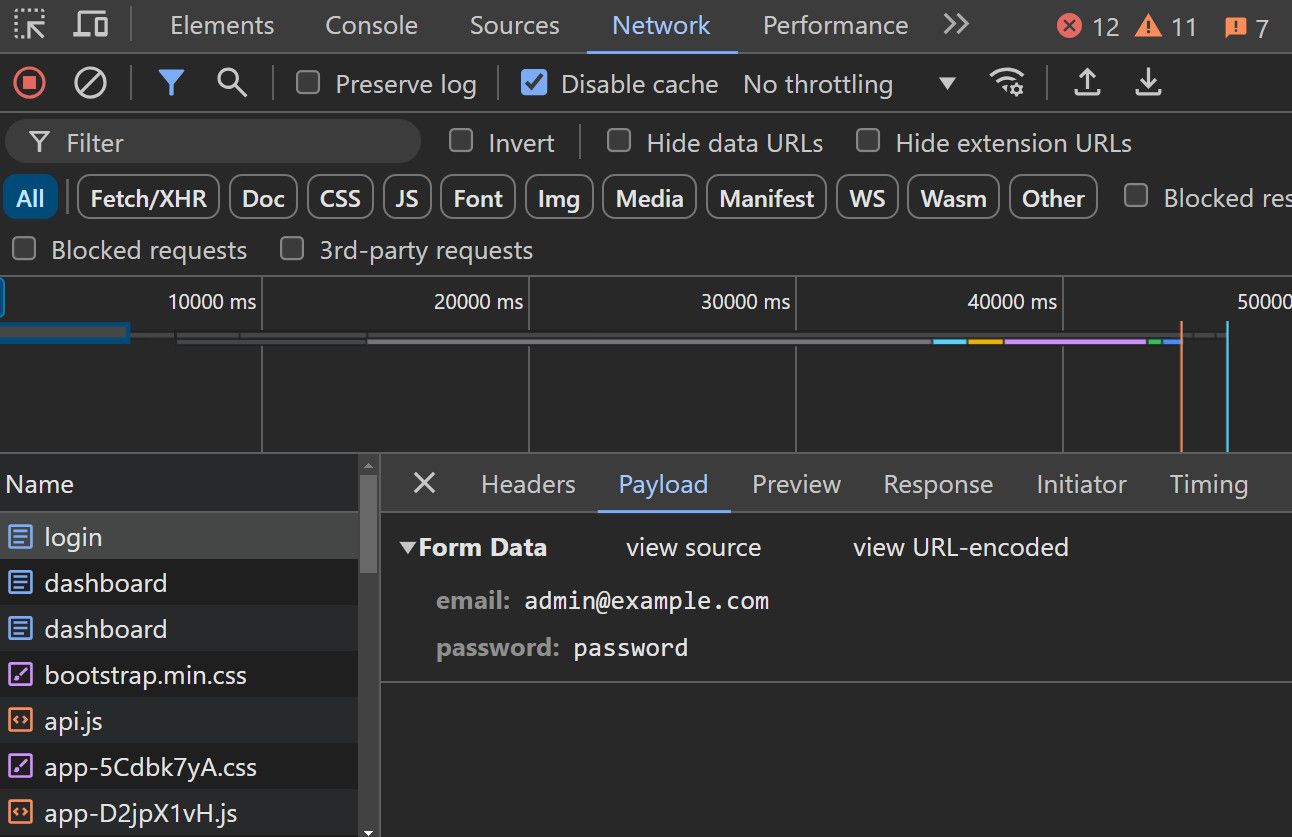This screenshot has height=837, width=1292.
Task: Open the Elements panel tab
Action: pyautogui.click(x=222, y=25)
